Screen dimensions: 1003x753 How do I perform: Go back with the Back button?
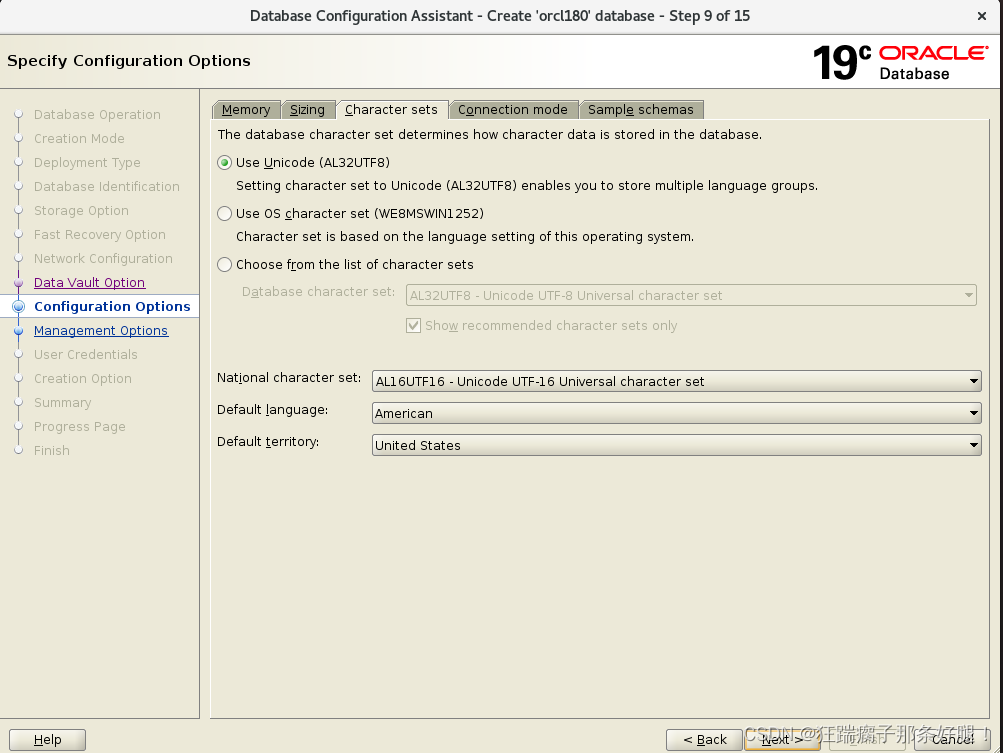(704, 740)
